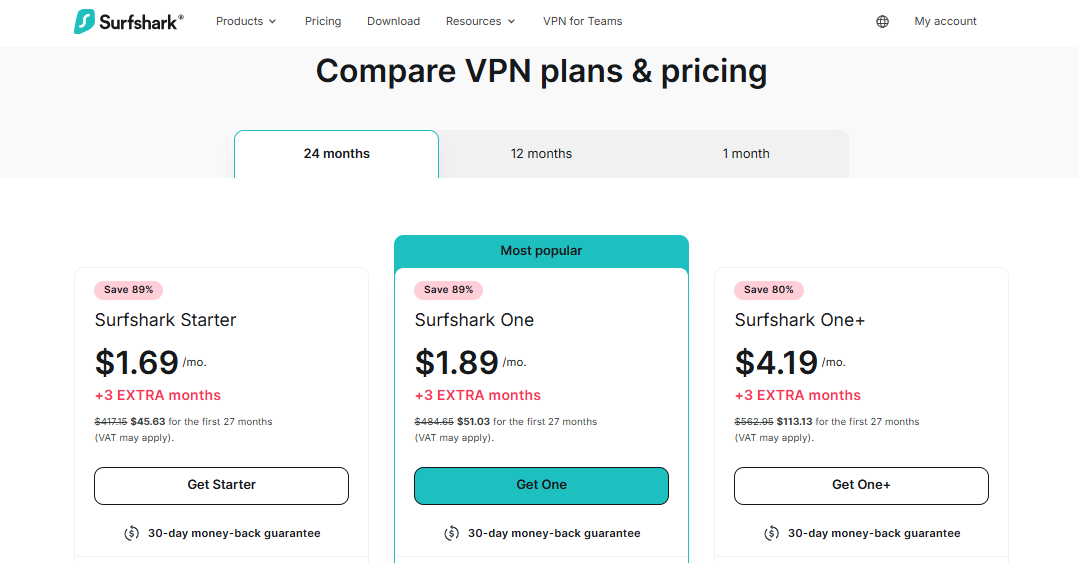The width and height of the screenshot is (1079, 563).
Task: Click Save 89% badge on Surfshark Starter
Action: point(129,290)
